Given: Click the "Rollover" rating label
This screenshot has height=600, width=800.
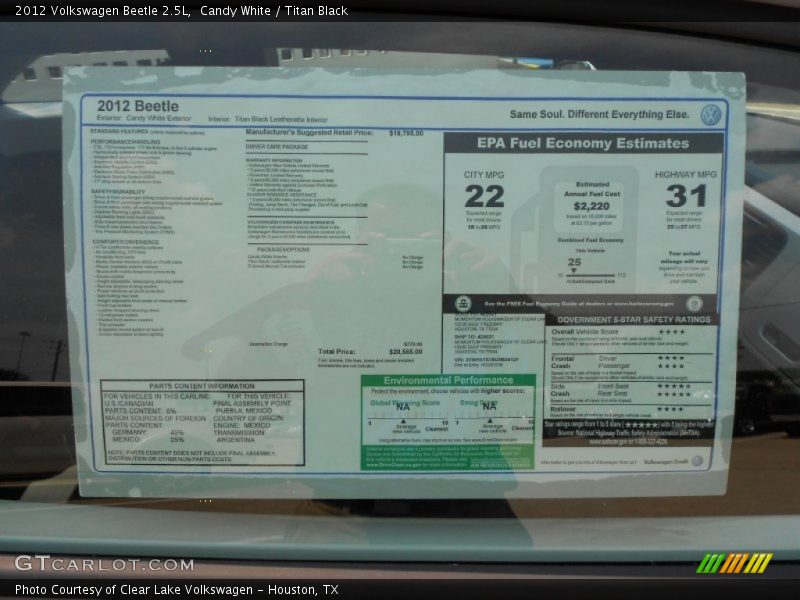Looking at the screenshot, I should [x=563, y=409].
